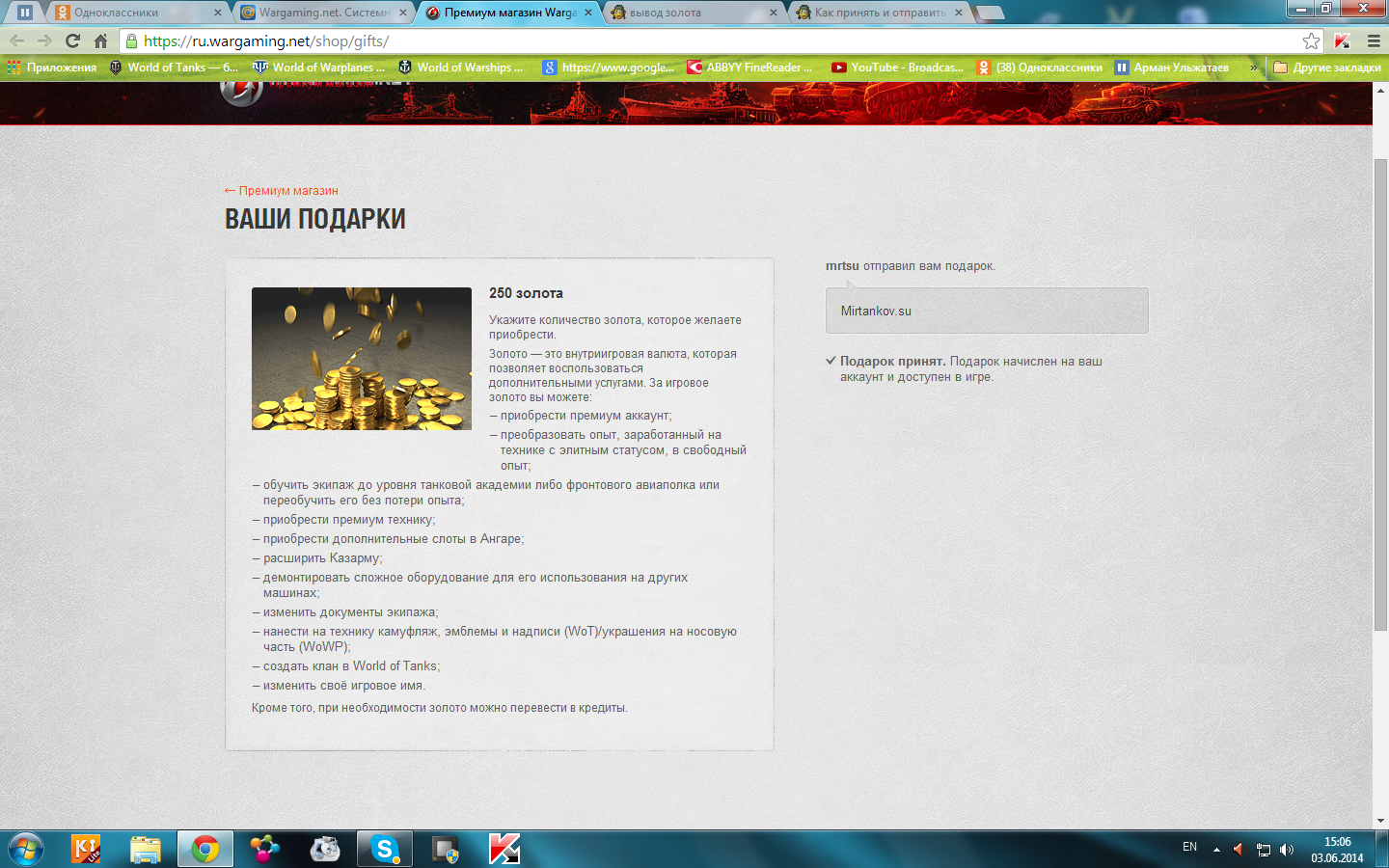This screenshot has height=868, width=1389.
Task: Open Windows Start menu
Action: (26, 849)
